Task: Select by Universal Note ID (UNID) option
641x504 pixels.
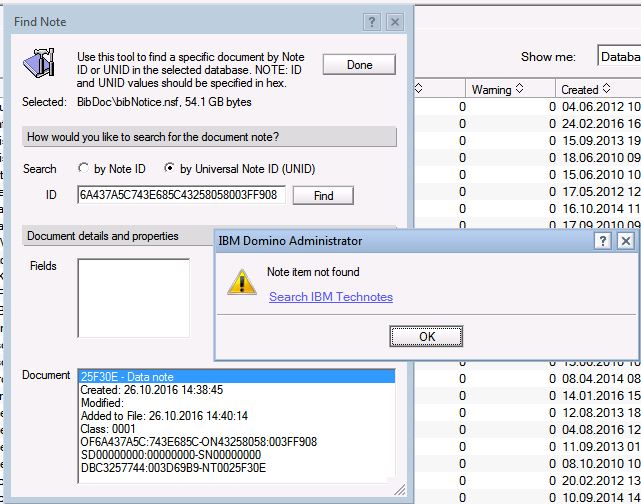Action: click(170, 169)
